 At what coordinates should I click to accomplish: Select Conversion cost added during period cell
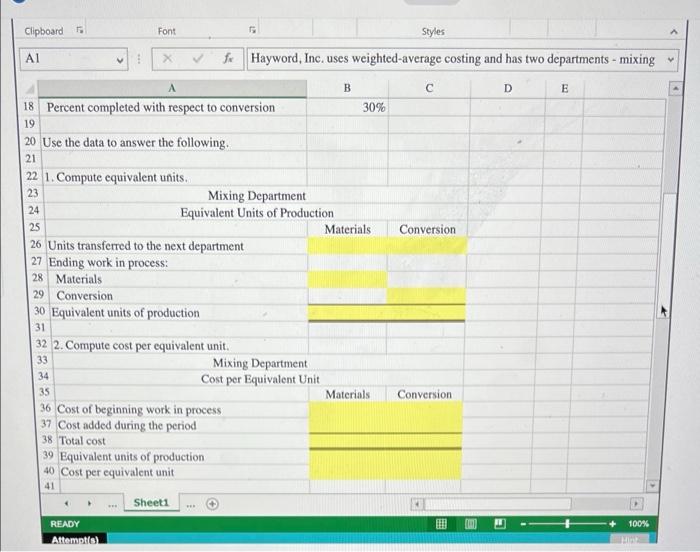tap(424, 425)
